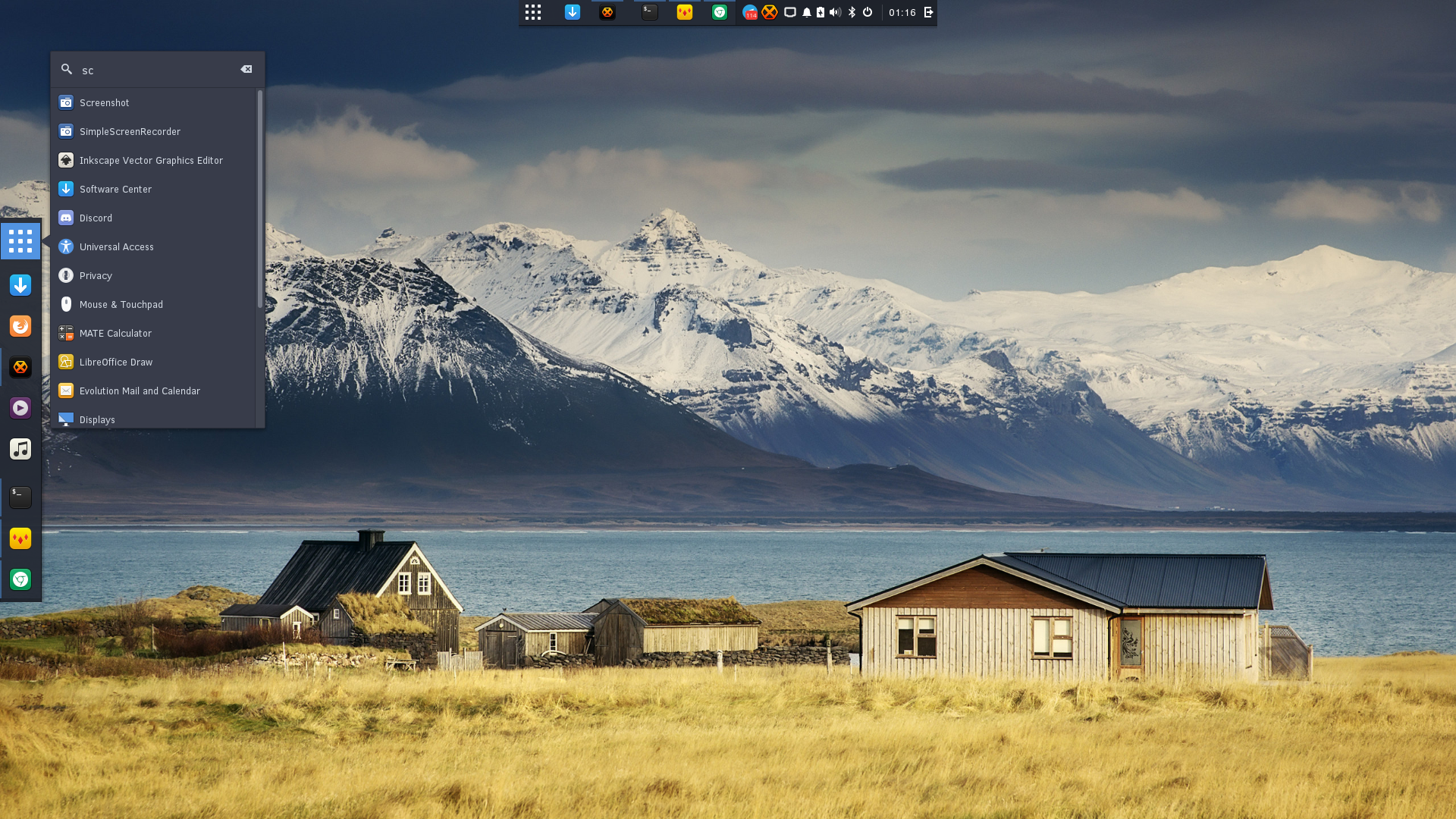The image size is (1456, 819).
Task: Click the results list scrollbar
Action: point(260,199)
